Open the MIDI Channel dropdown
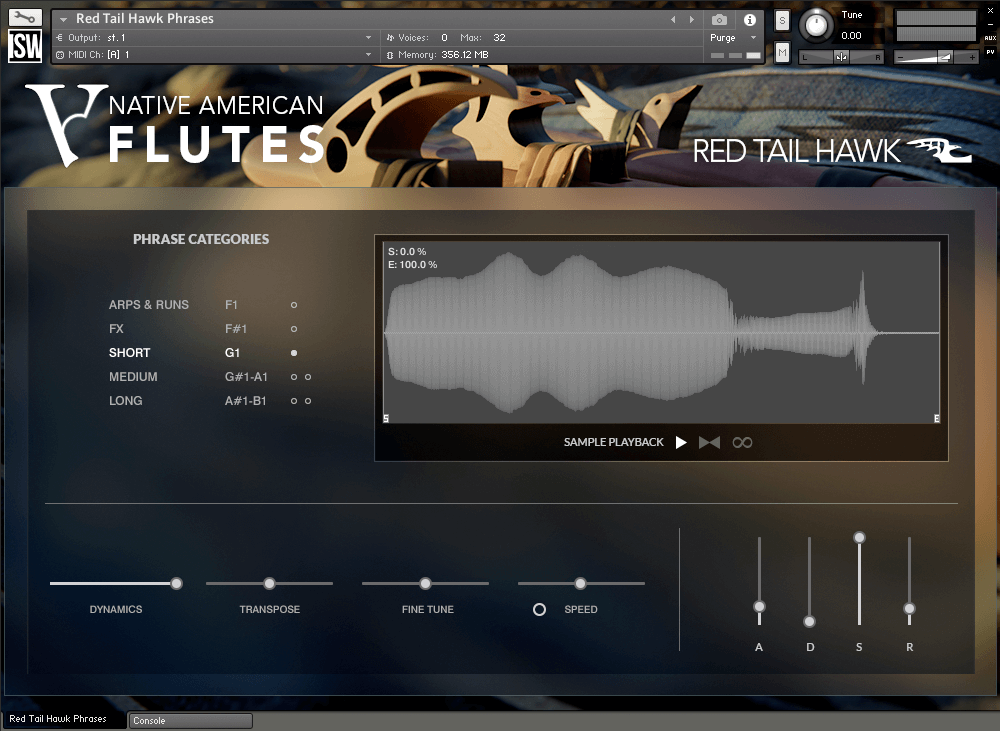The image size is (1000, 731). (366, 54)
